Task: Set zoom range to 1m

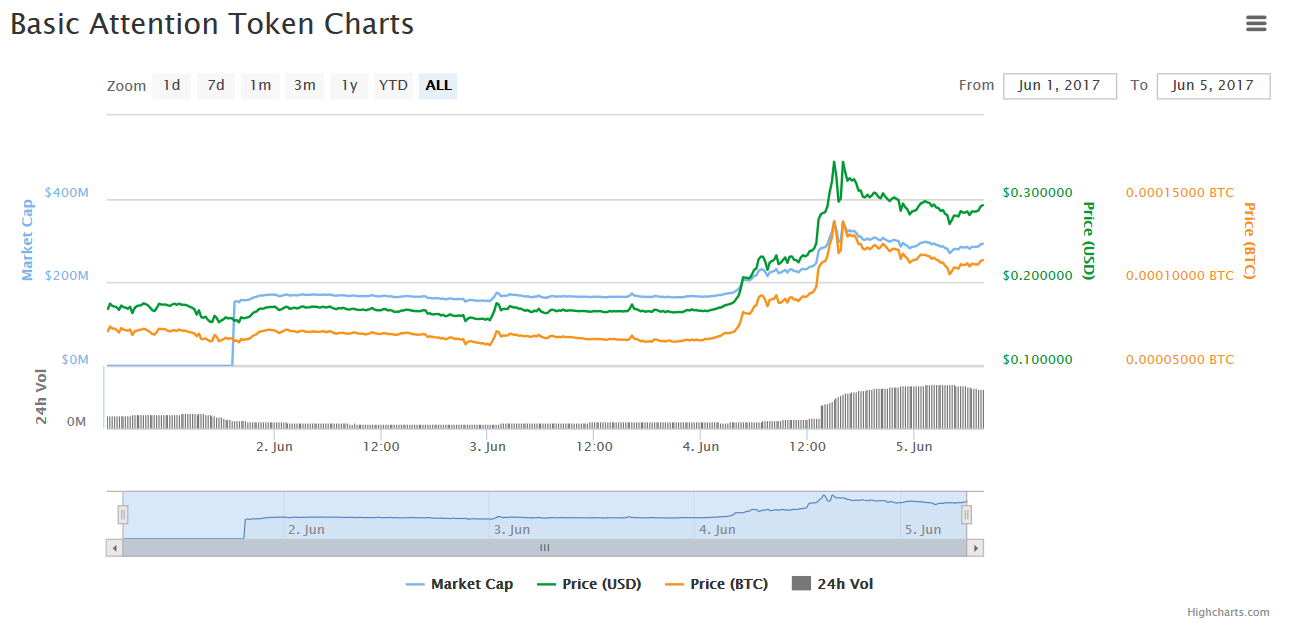Action: [260, 86]
